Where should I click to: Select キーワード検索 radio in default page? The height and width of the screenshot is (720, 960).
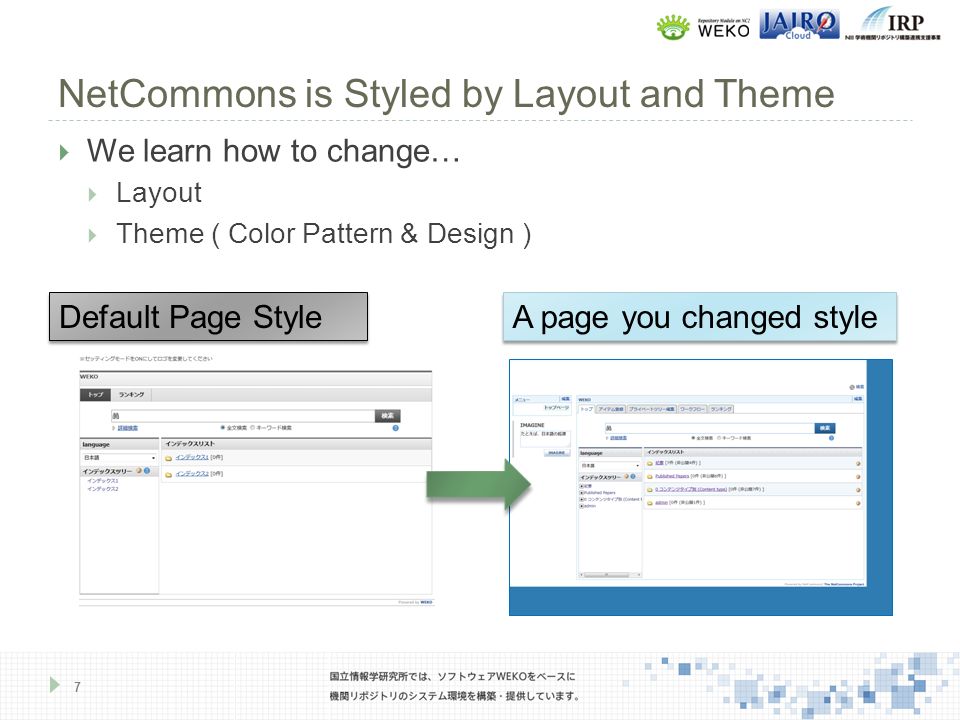click(x=252, y=428)
